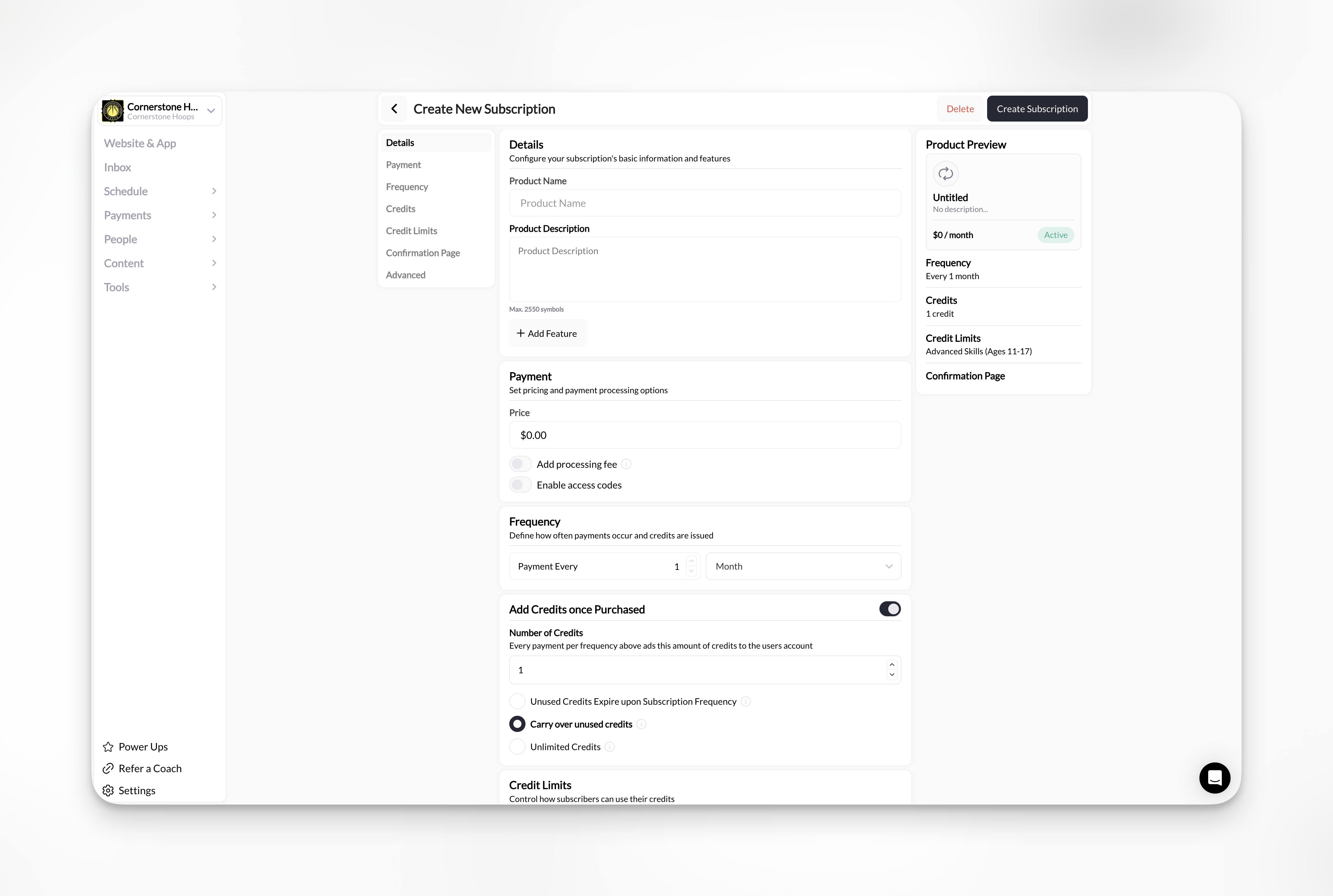Click the Settings gear icon
Image resolution: width=1333 pixels, height=896 pixels.
pyautogui.click(x=107, y=790)
